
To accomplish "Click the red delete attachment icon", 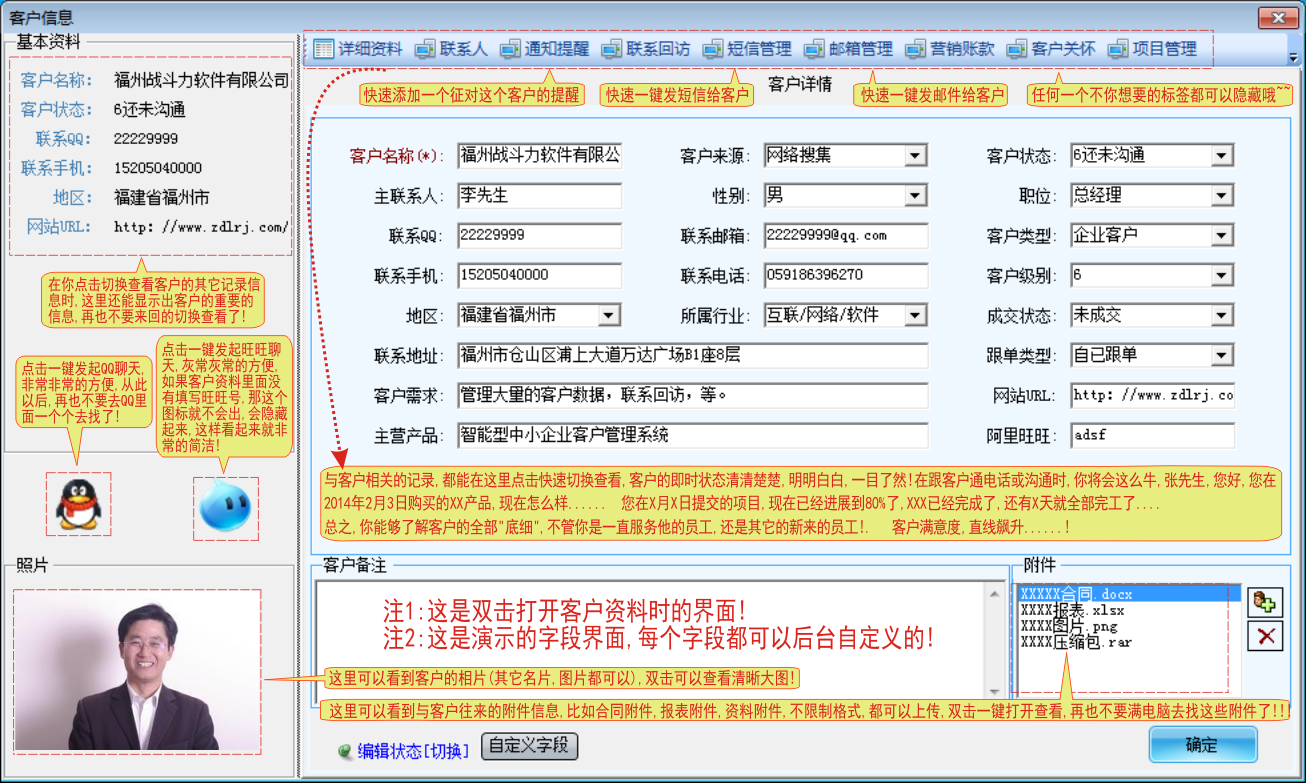I will (1266, 635).
